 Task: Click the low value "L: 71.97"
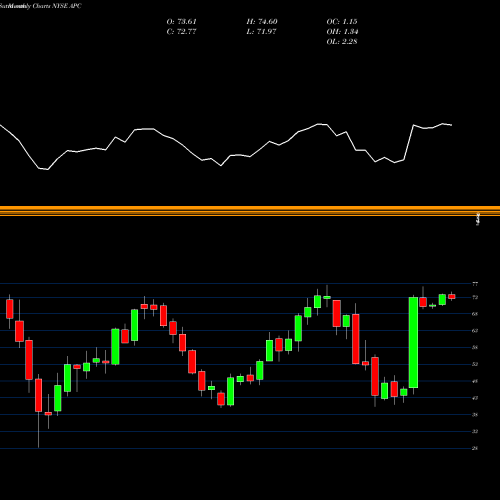(x=262, y=32)
